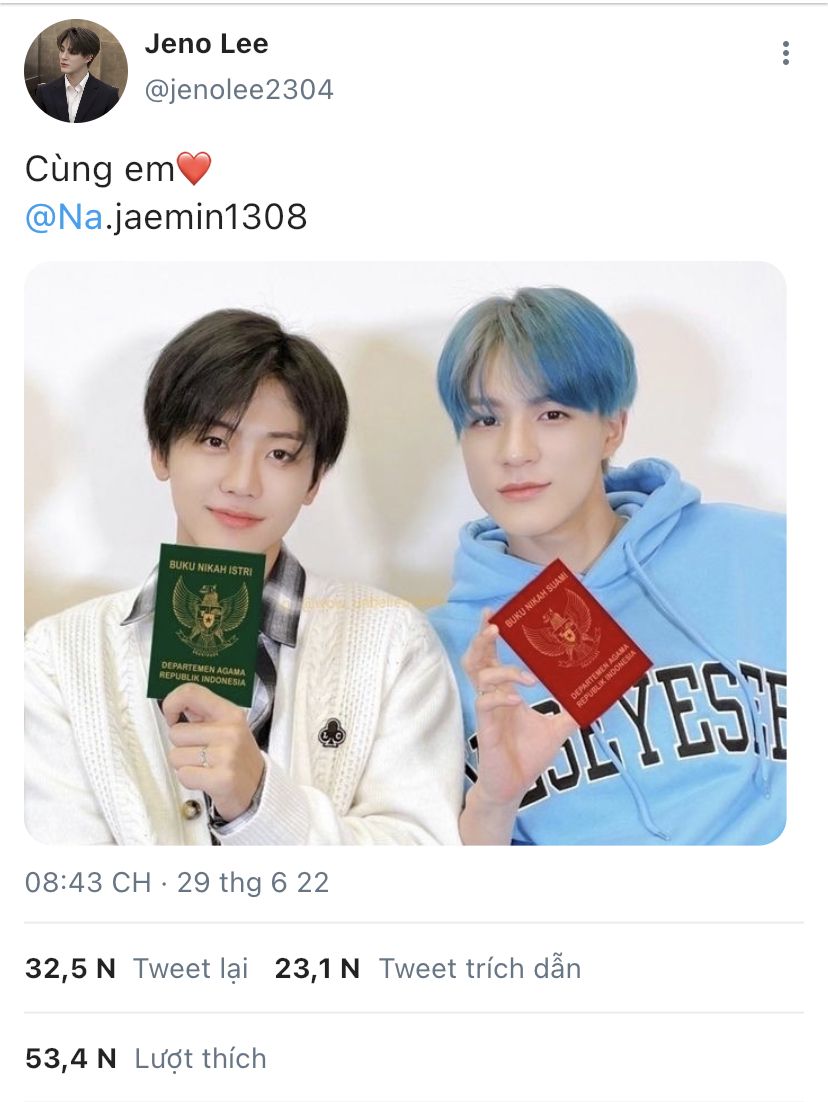Open the three-dot more options menu
Viewport: 828px width, 1102px height.
coord(785,53)
